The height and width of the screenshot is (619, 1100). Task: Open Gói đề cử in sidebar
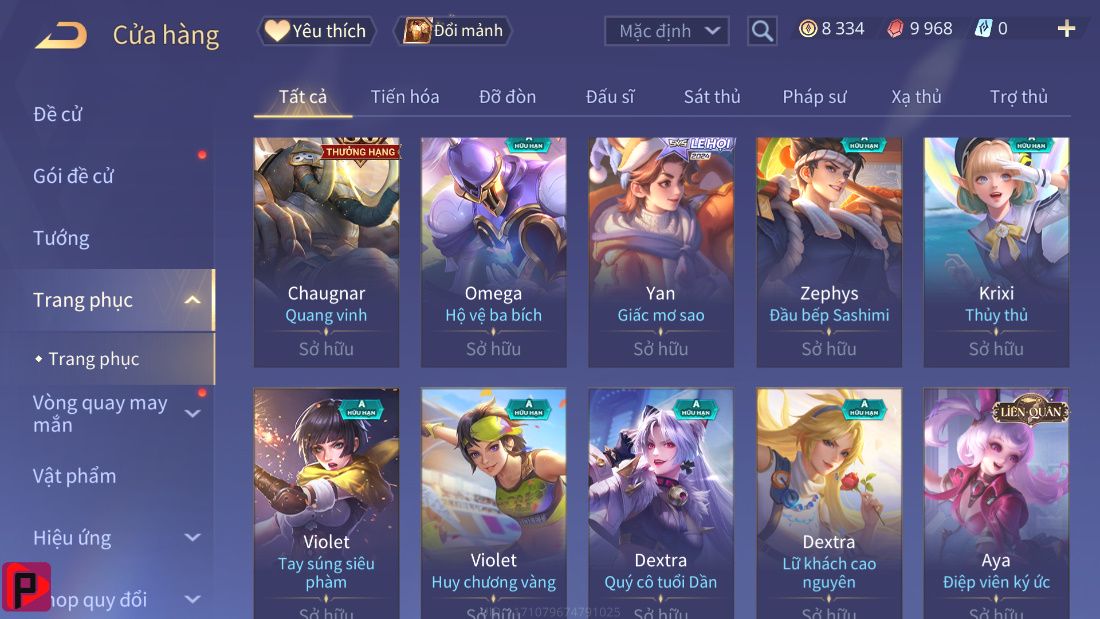tap(73, 175)
